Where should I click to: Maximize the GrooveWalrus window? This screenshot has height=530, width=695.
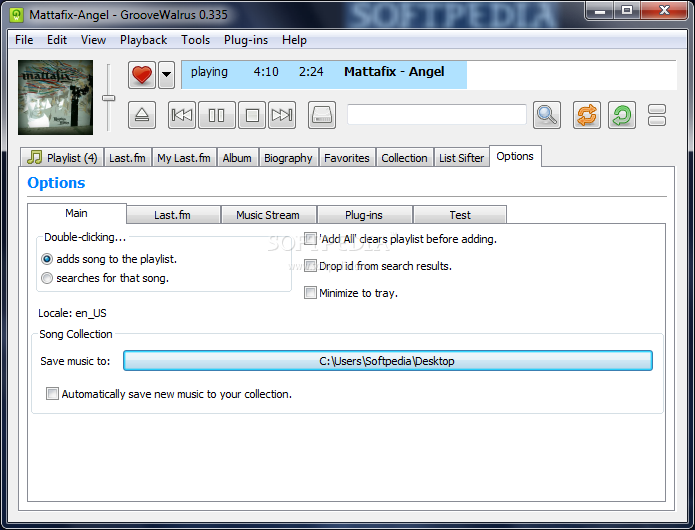coord(627,10)
